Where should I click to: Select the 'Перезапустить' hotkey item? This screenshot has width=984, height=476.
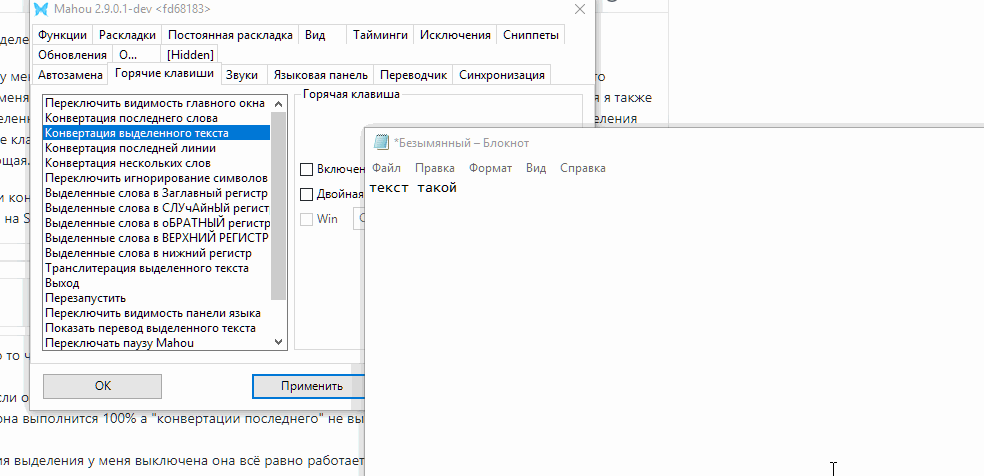[x=156, y=299]
